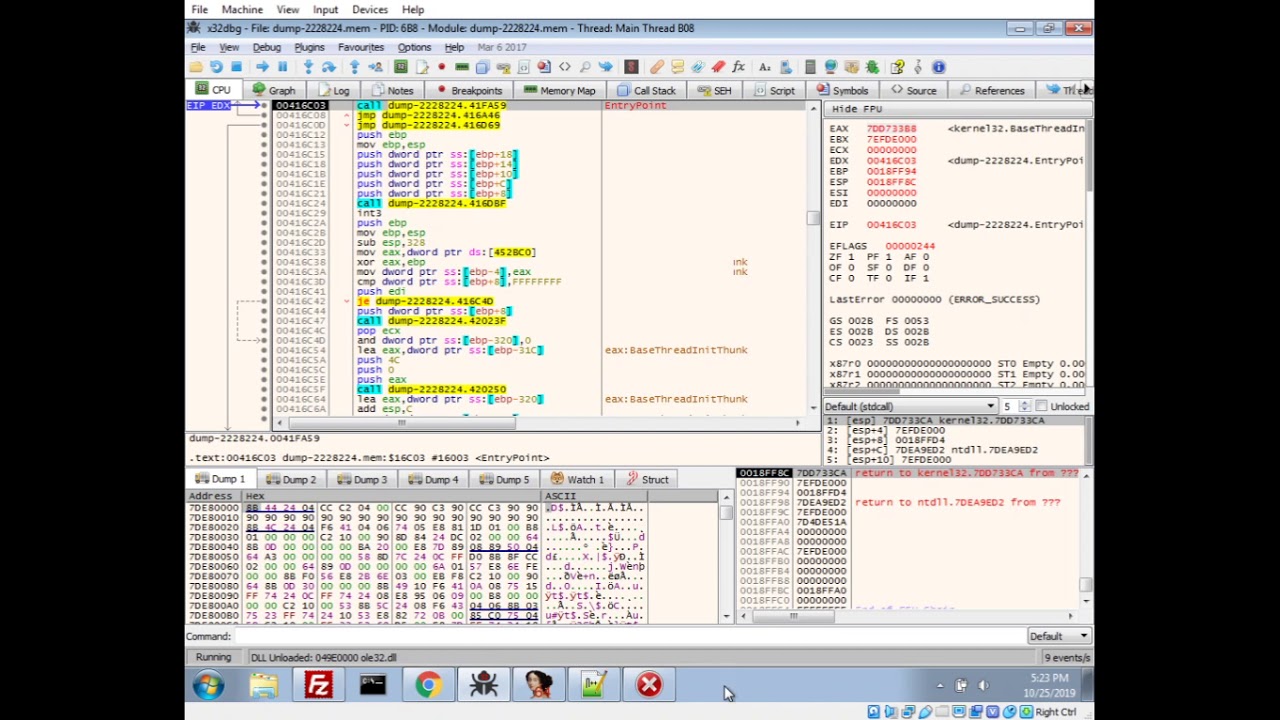Click the blue About info toolbar icon
Image resolution: width=1280 pixels, height=720 pixels.
click(938, 67)
